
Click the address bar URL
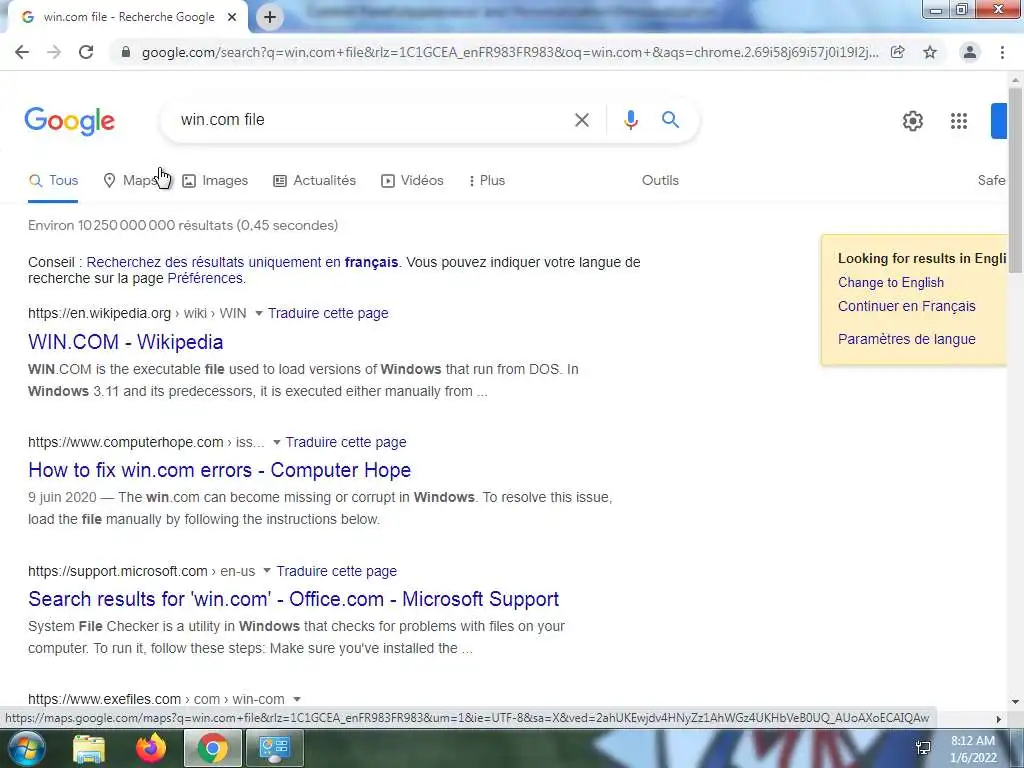click(x=509, y=52)
